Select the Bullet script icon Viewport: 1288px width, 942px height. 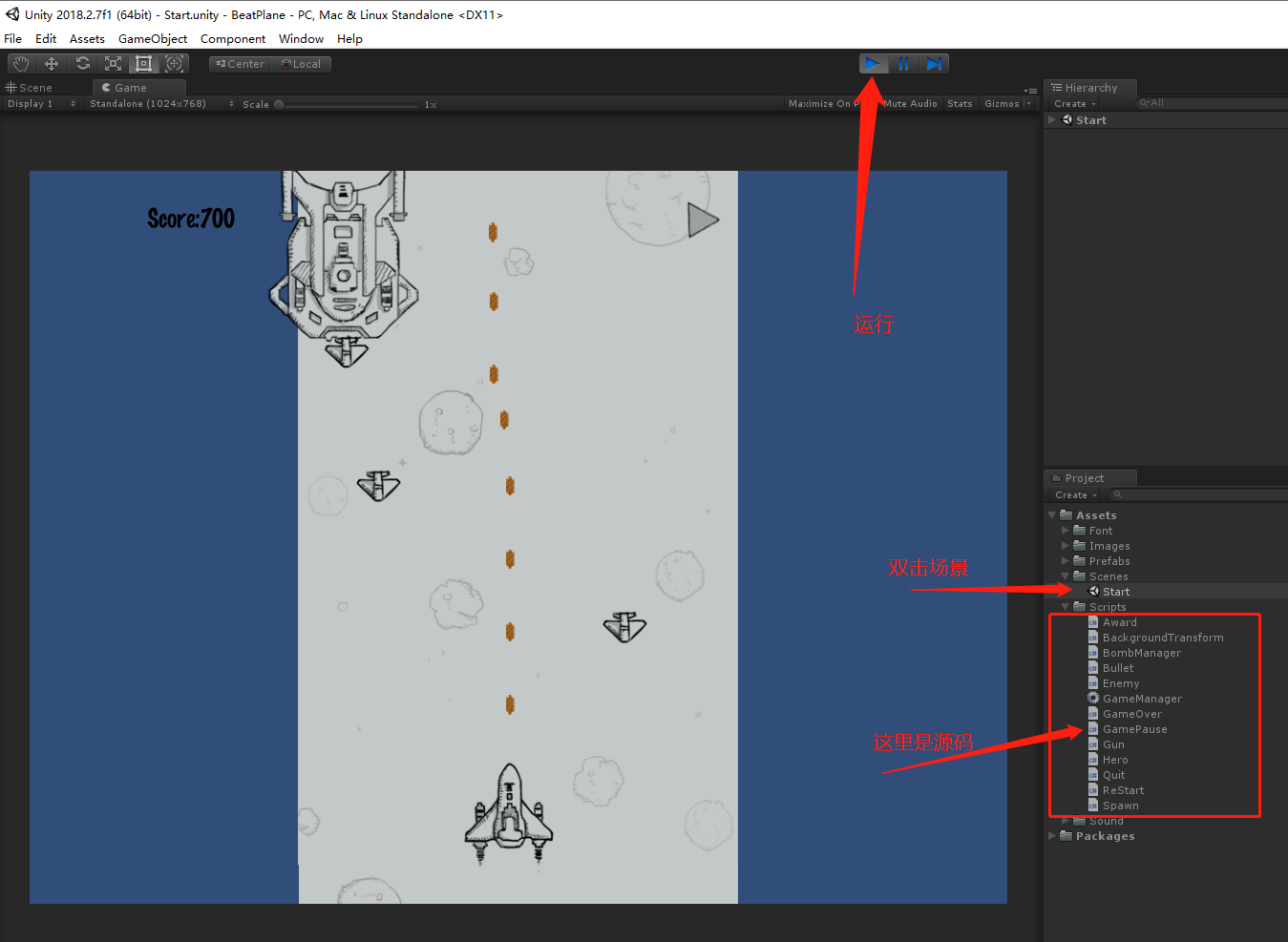point(1093,668)
